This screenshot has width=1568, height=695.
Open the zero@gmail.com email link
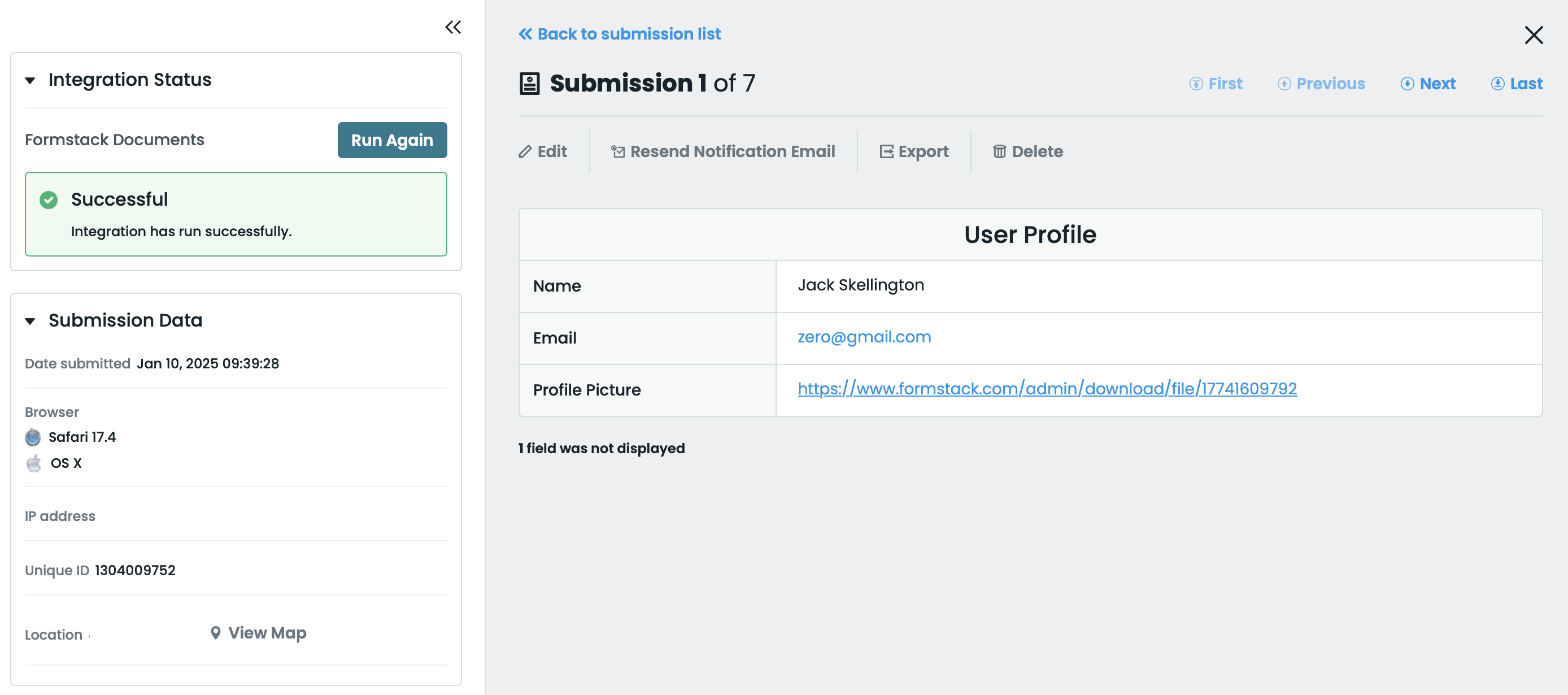click(864, 337)
